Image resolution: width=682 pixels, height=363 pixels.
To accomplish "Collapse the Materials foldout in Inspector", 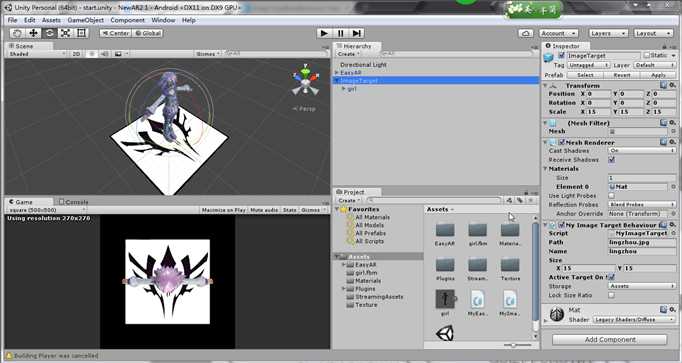I will 545,169.
